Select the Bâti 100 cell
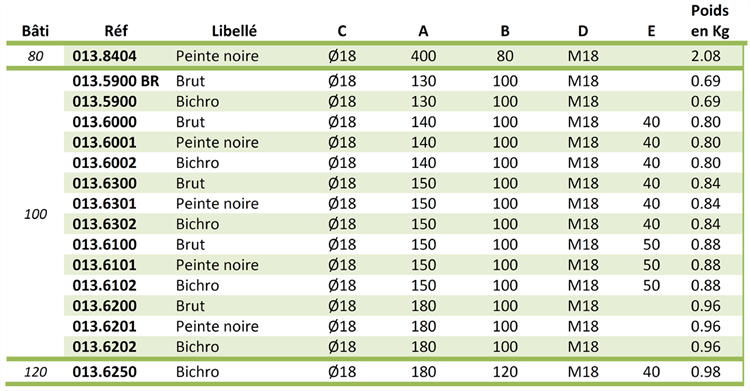Viewport: 750px width, 391px height. 35,214
